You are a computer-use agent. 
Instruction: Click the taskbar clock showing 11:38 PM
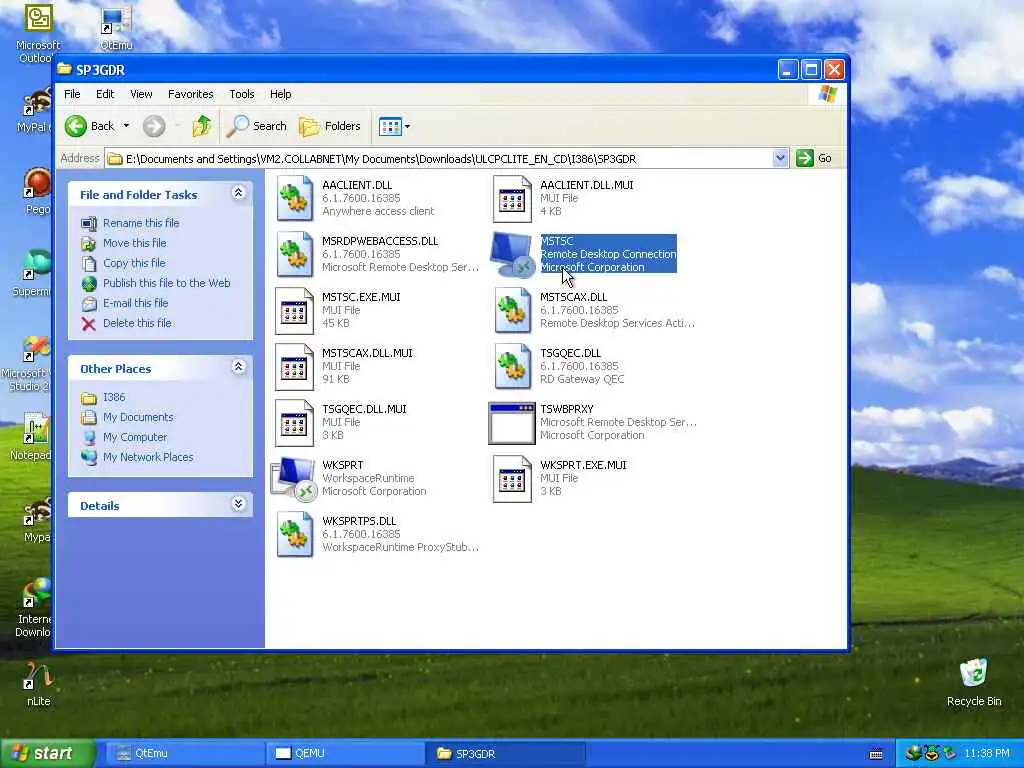(987, 754)
